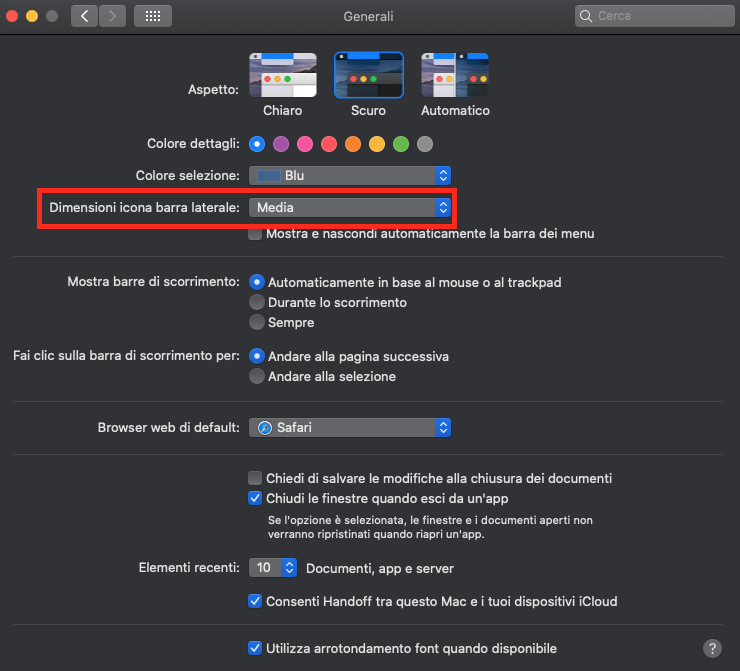740x671 pixels.
Task: Open the Dimensioni icona barra laterale dropdown
Action: (x=350, y=208)
